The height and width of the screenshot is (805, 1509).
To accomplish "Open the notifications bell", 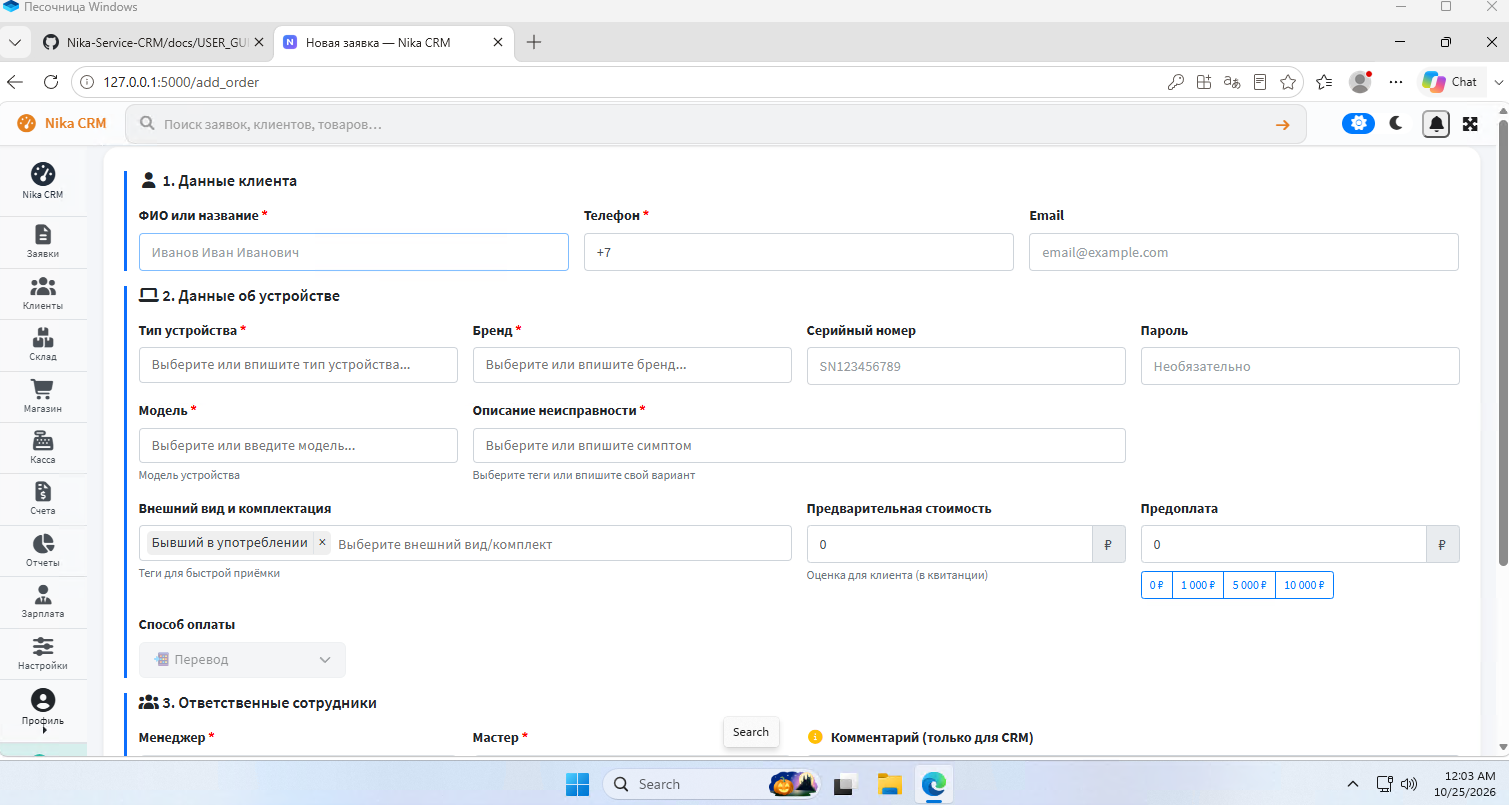I will (1436, 124).
